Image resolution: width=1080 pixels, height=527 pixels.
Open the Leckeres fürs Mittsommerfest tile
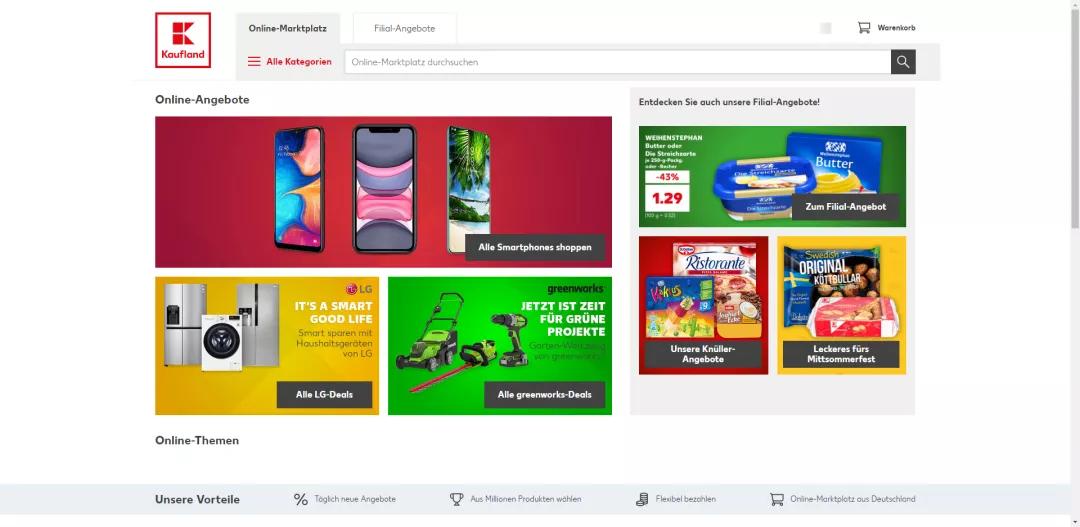[x=842, y=305]
